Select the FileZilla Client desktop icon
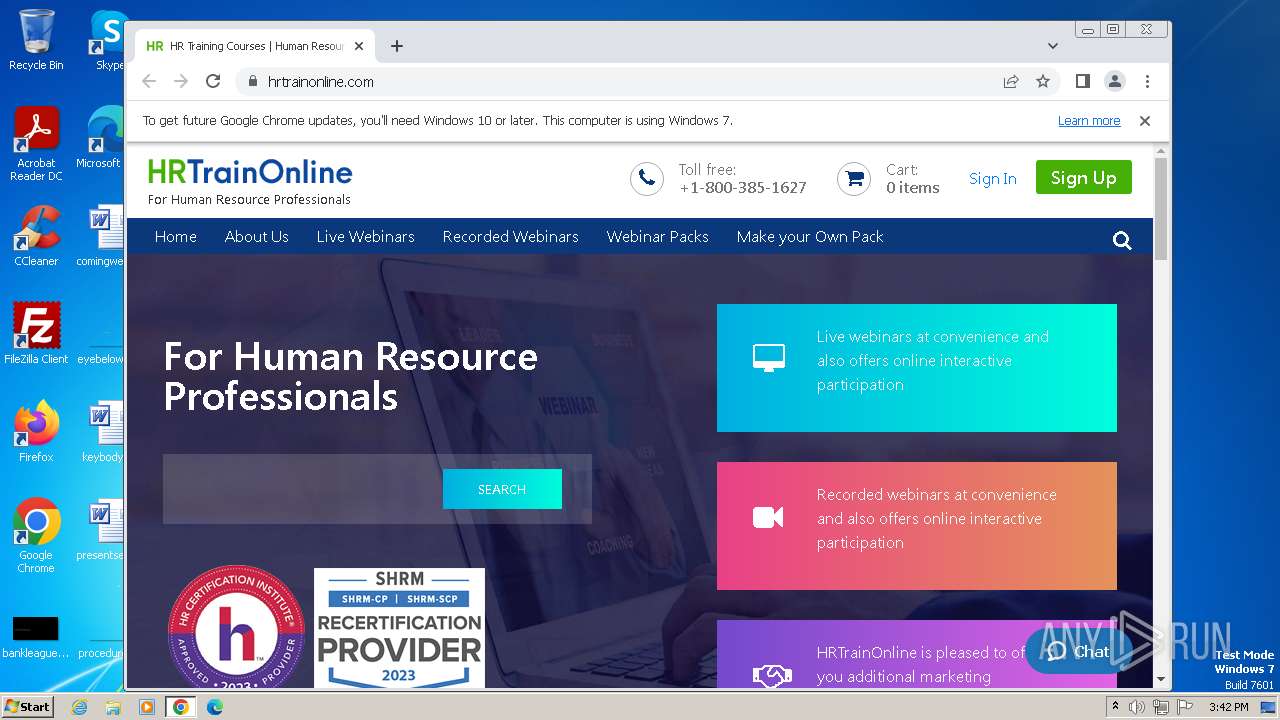This screenshot has width=1280, height=720. tap(36, 334)
